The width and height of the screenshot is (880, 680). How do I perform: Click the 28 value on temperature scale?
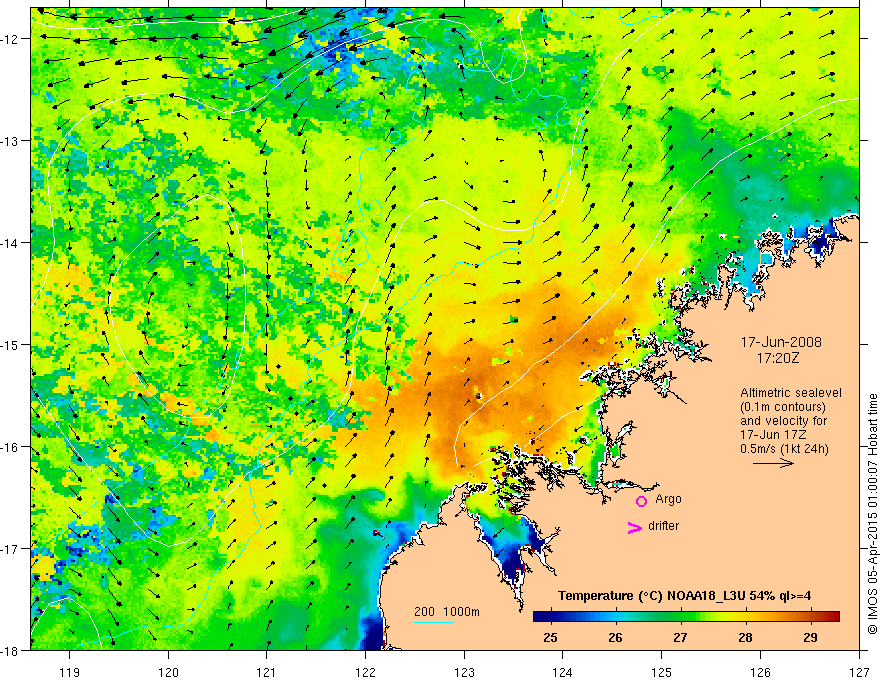point(745,637)
